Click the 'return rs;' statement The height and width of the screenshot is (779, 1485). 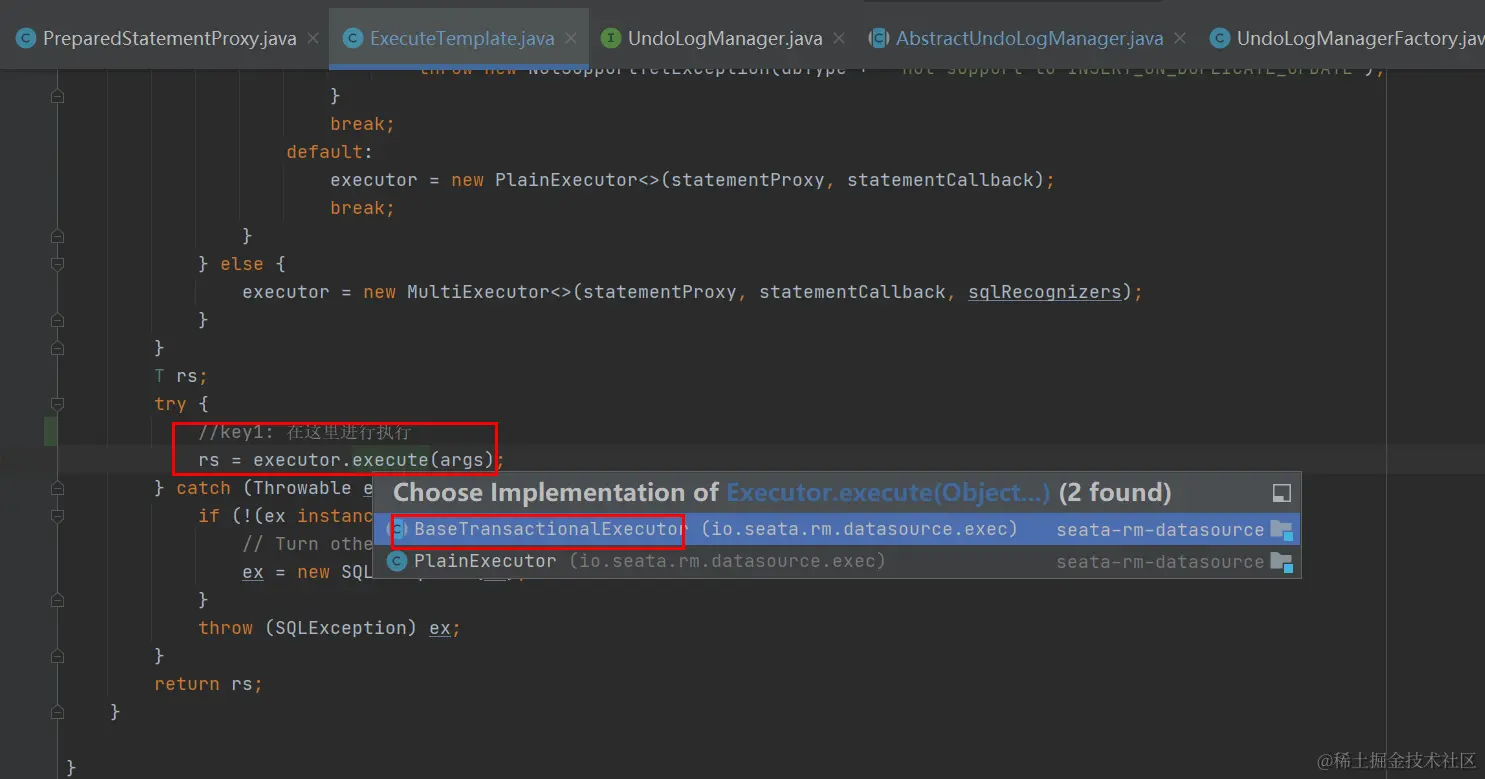[x=208, y=684]
